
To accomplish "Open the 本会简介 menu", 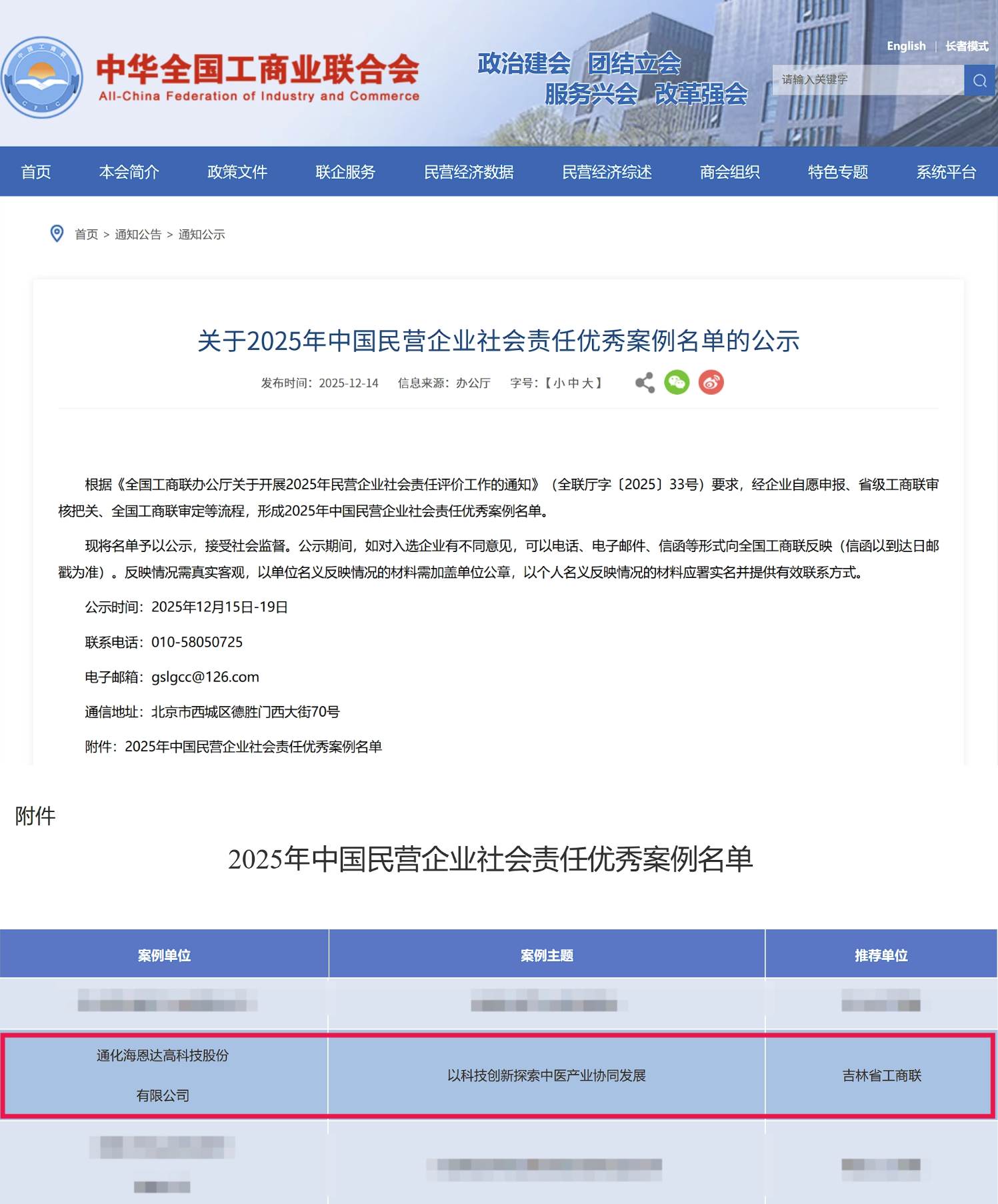I will point(129,172).
